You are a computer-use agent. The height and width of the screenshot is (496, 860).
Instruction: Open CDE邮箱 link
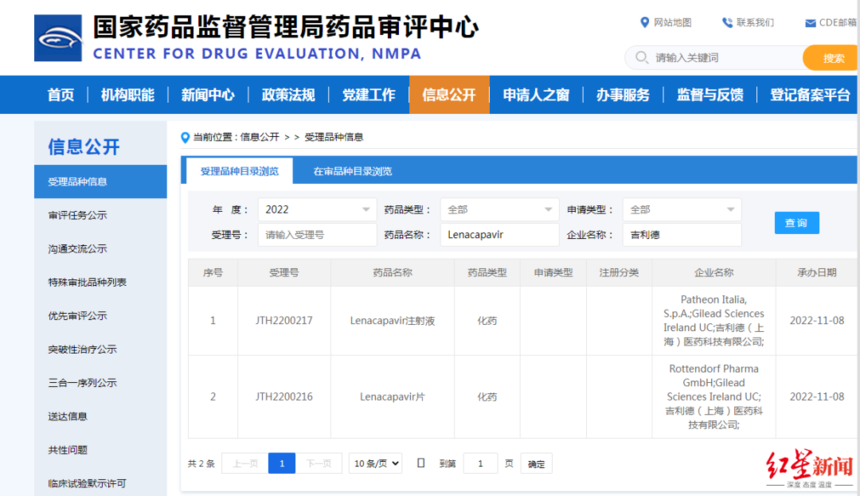(x=838, y=22)
